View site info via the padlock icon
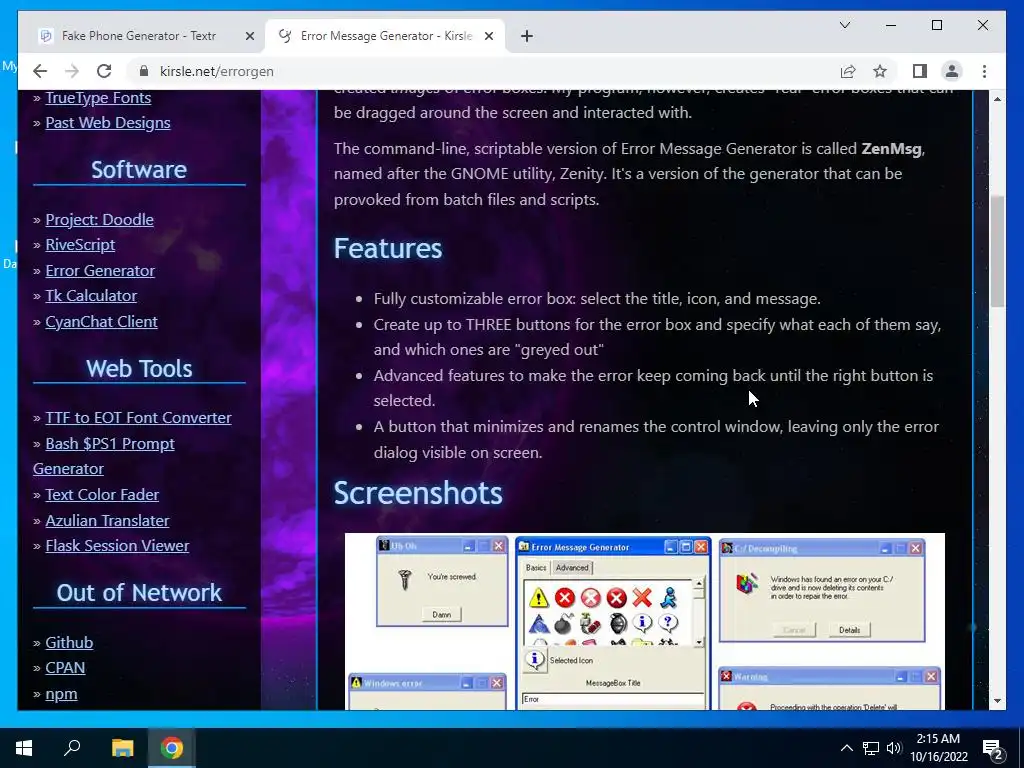This screenshot has height=768, width=1024. click(x=144, y=71)
